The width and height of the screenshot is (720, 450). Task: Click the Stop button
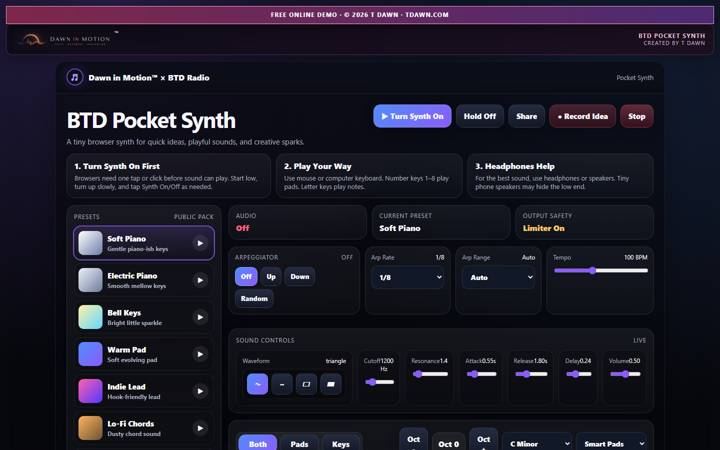(x=636, y=116)
